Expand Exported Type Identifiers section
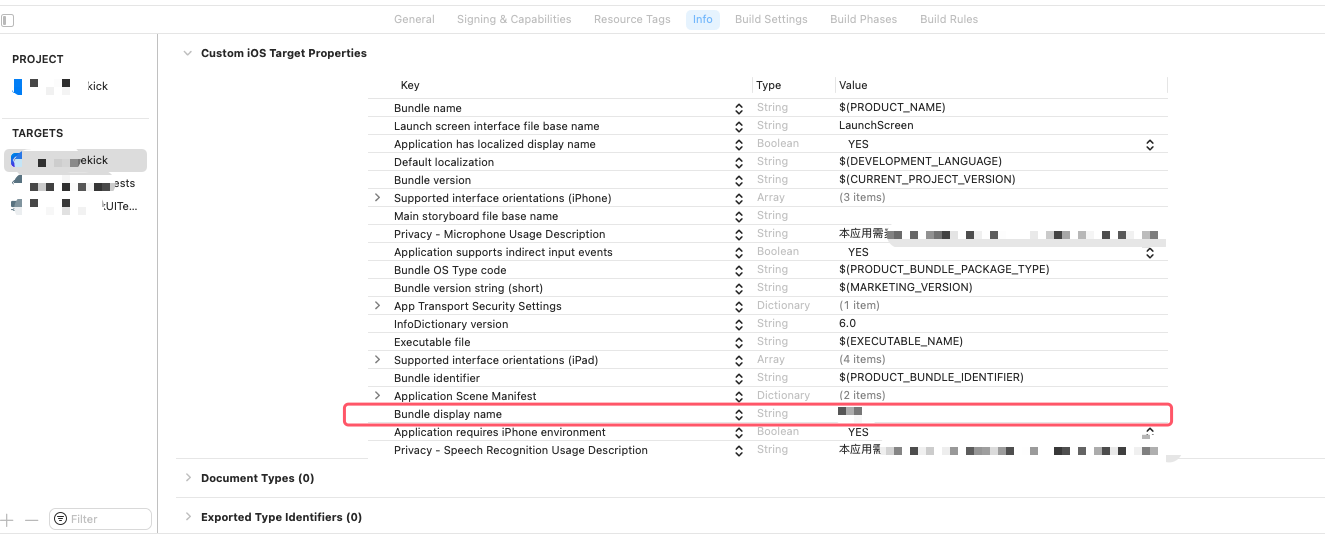The width and height of the screenshot is (1325, 541). click(x=187, y=517)
